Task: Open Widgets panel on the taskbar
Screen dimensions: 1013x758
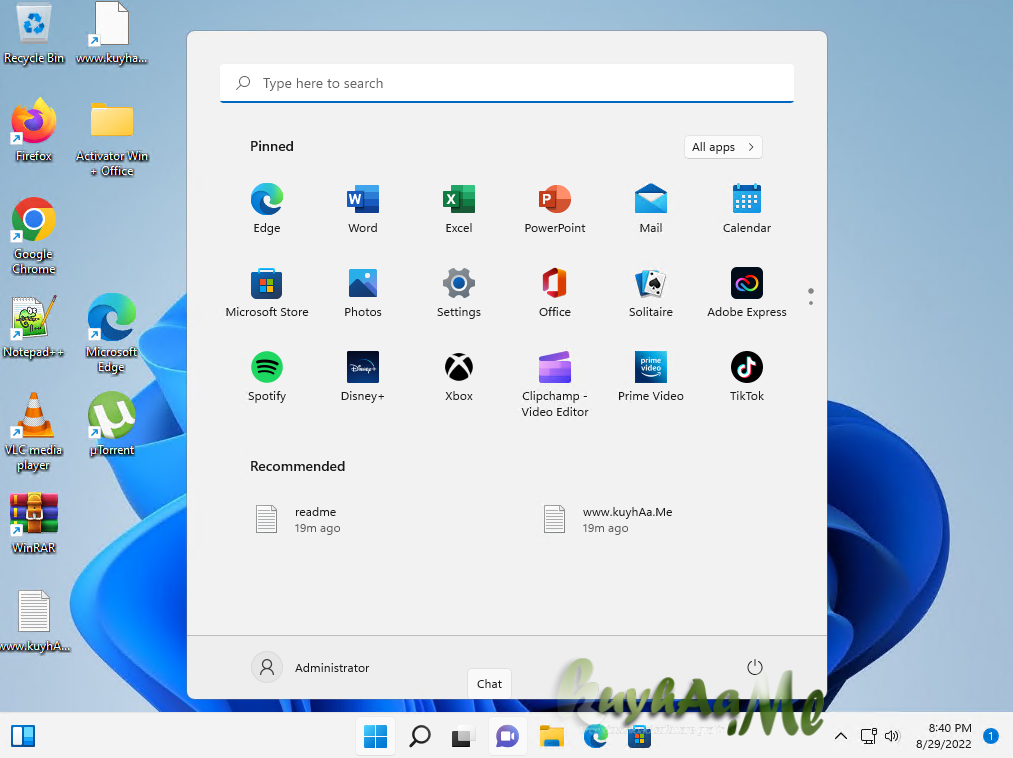Action: [x=23, y=736]
